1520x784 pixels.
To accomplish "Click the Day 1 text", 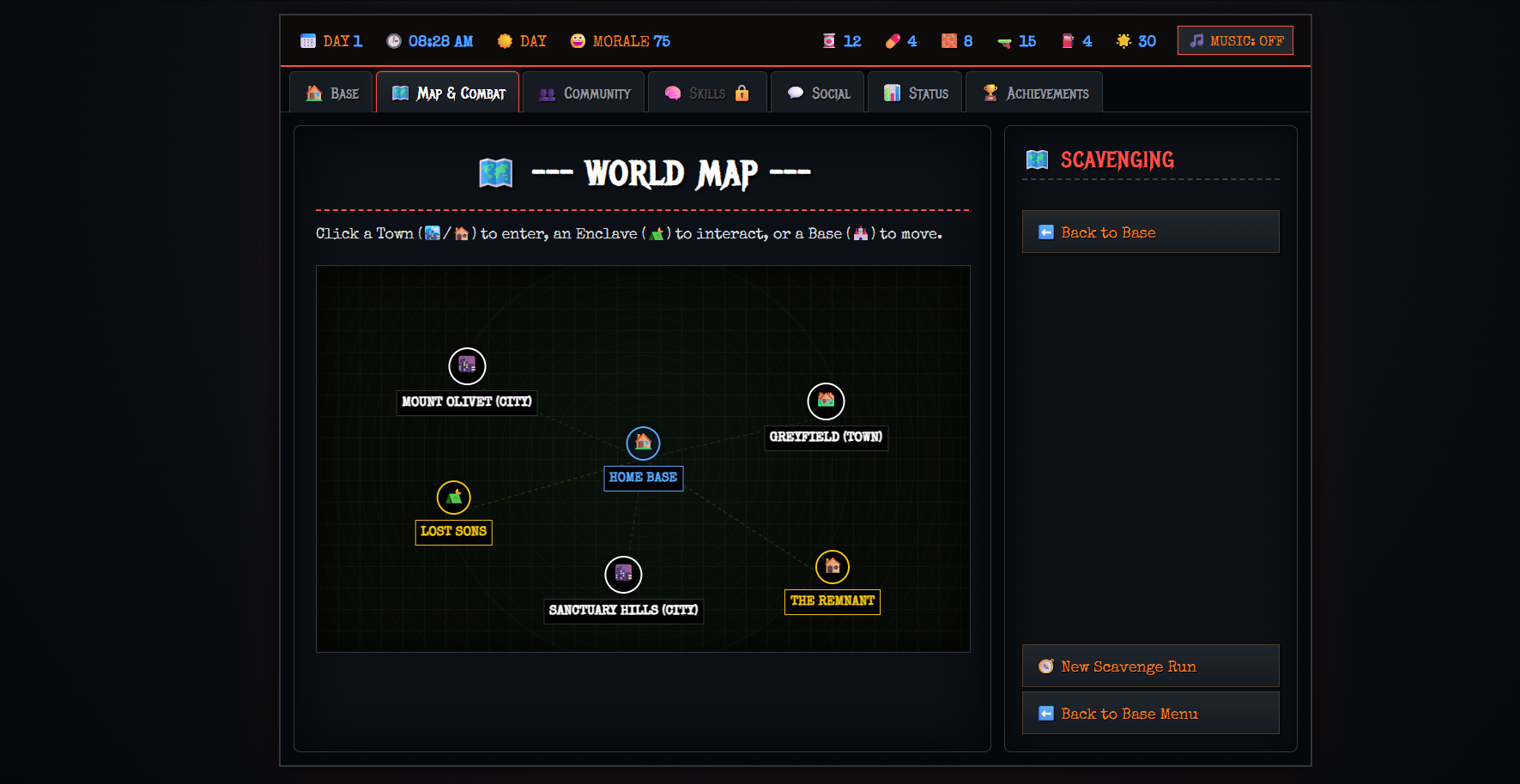I will pos(342,41).
